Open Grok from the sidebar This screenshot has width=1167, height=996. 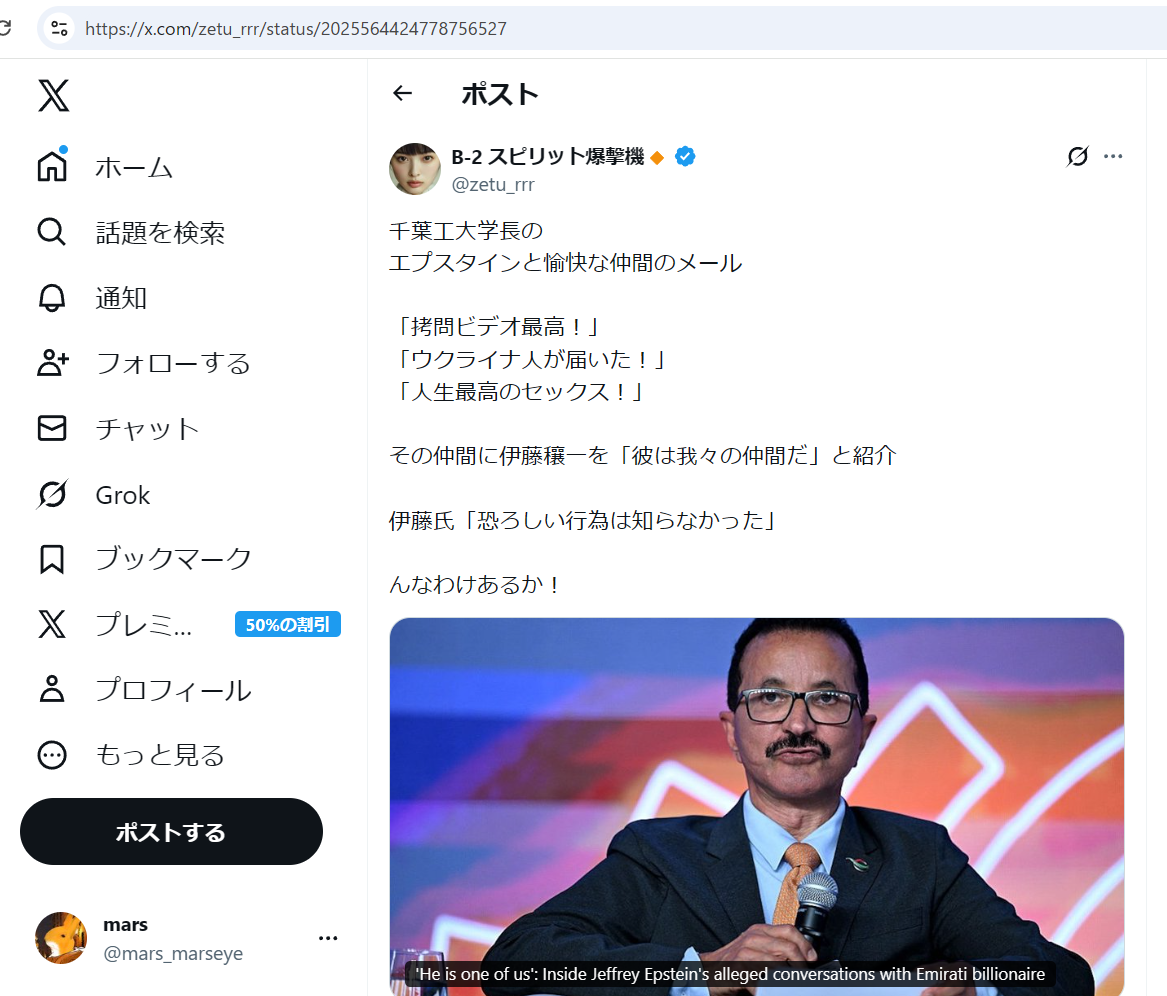122,495
